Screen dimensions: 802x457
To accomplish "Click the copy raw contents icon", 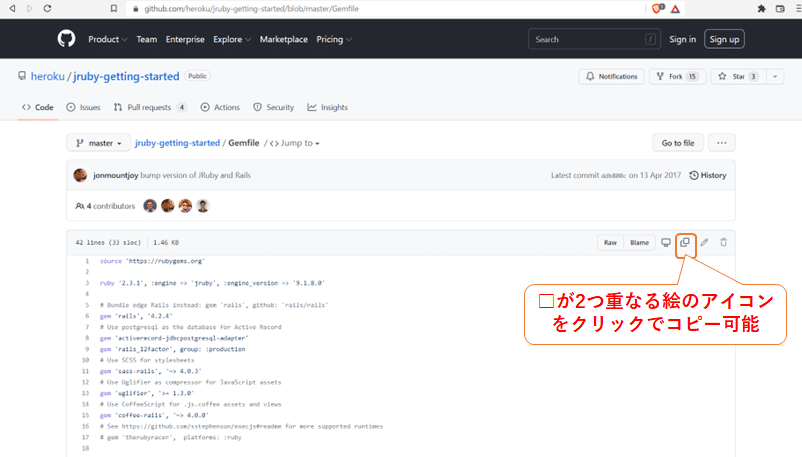I will click(x=685, y=243).
